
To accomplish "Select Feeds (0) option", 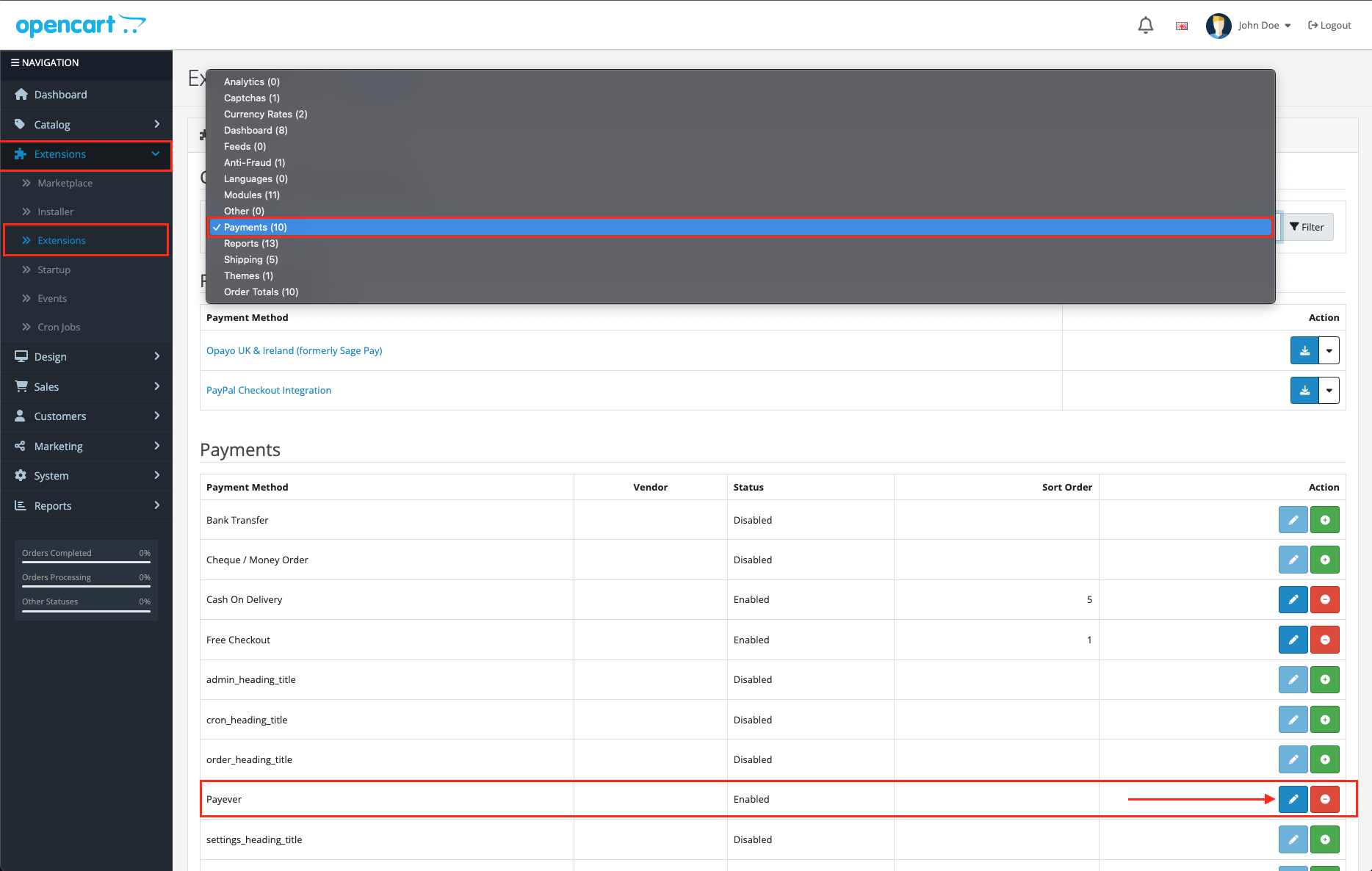I will coord(740,146).
